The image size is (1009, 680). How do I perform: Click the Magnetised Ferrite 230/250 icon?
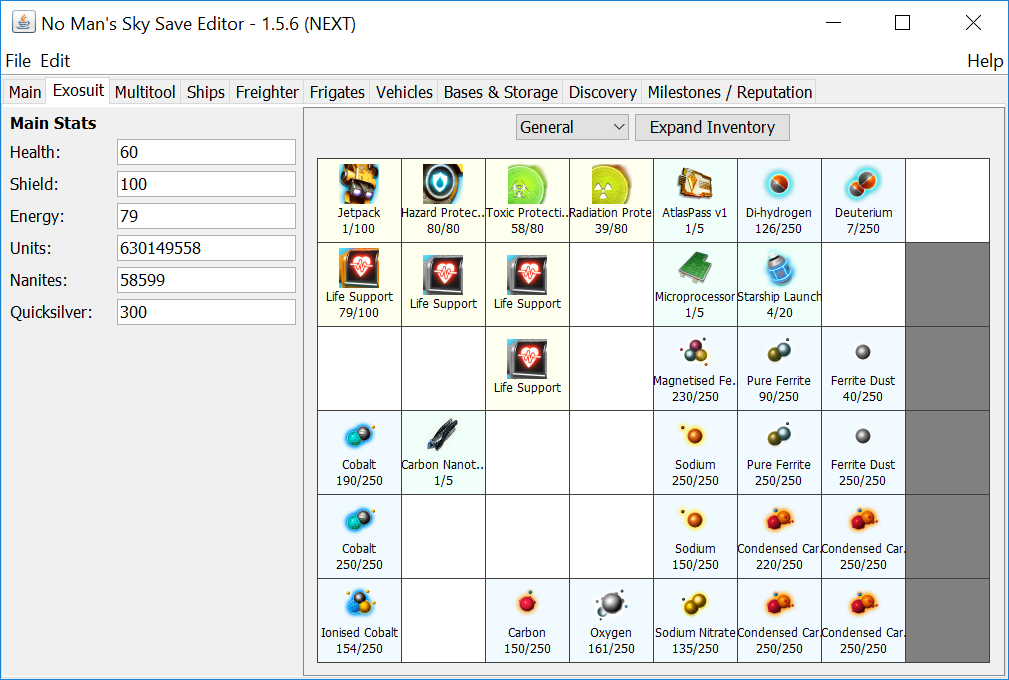[x=695, y=352]
